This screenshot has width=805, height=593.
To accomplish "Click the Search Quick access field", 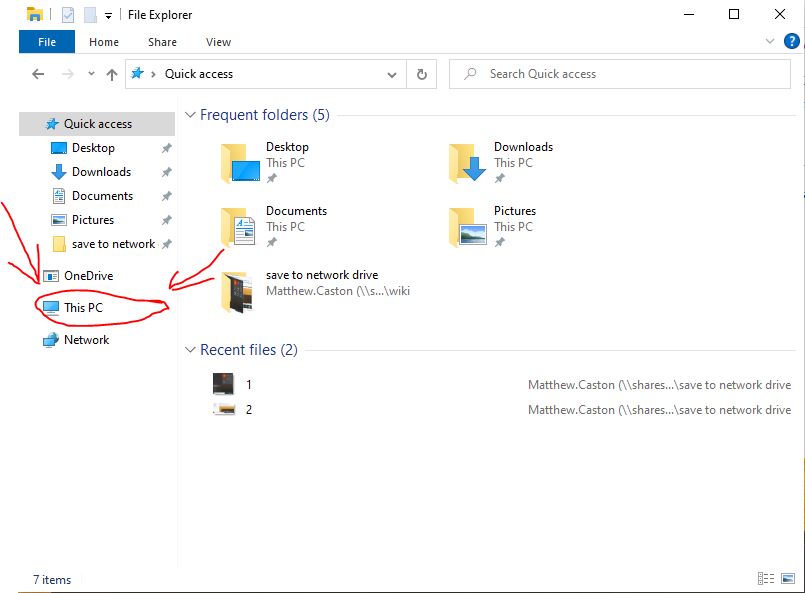I will pyautogui.click(x=620, y=74).
